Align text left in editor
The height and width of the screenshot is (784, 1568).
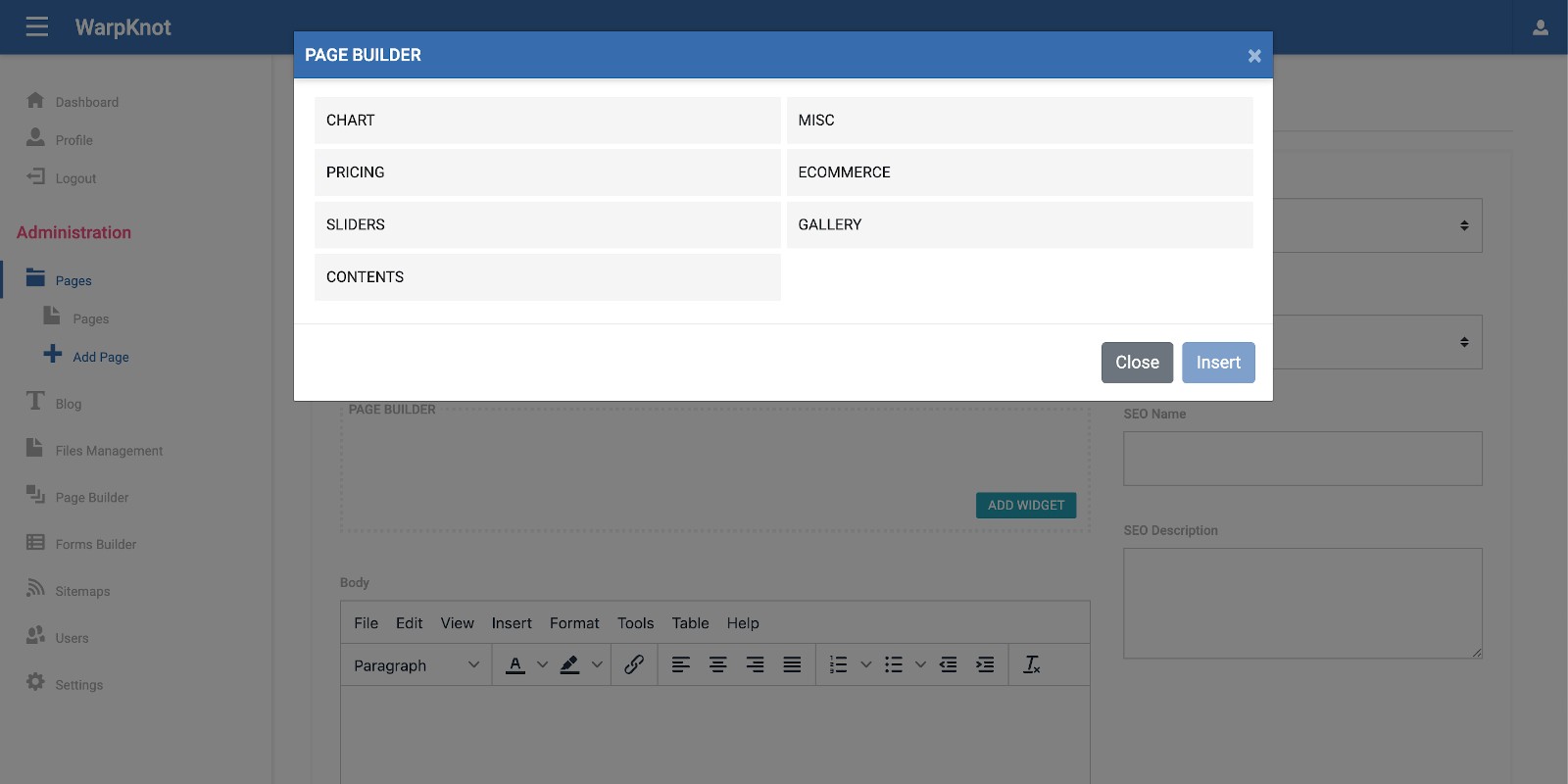pos(681,664)
